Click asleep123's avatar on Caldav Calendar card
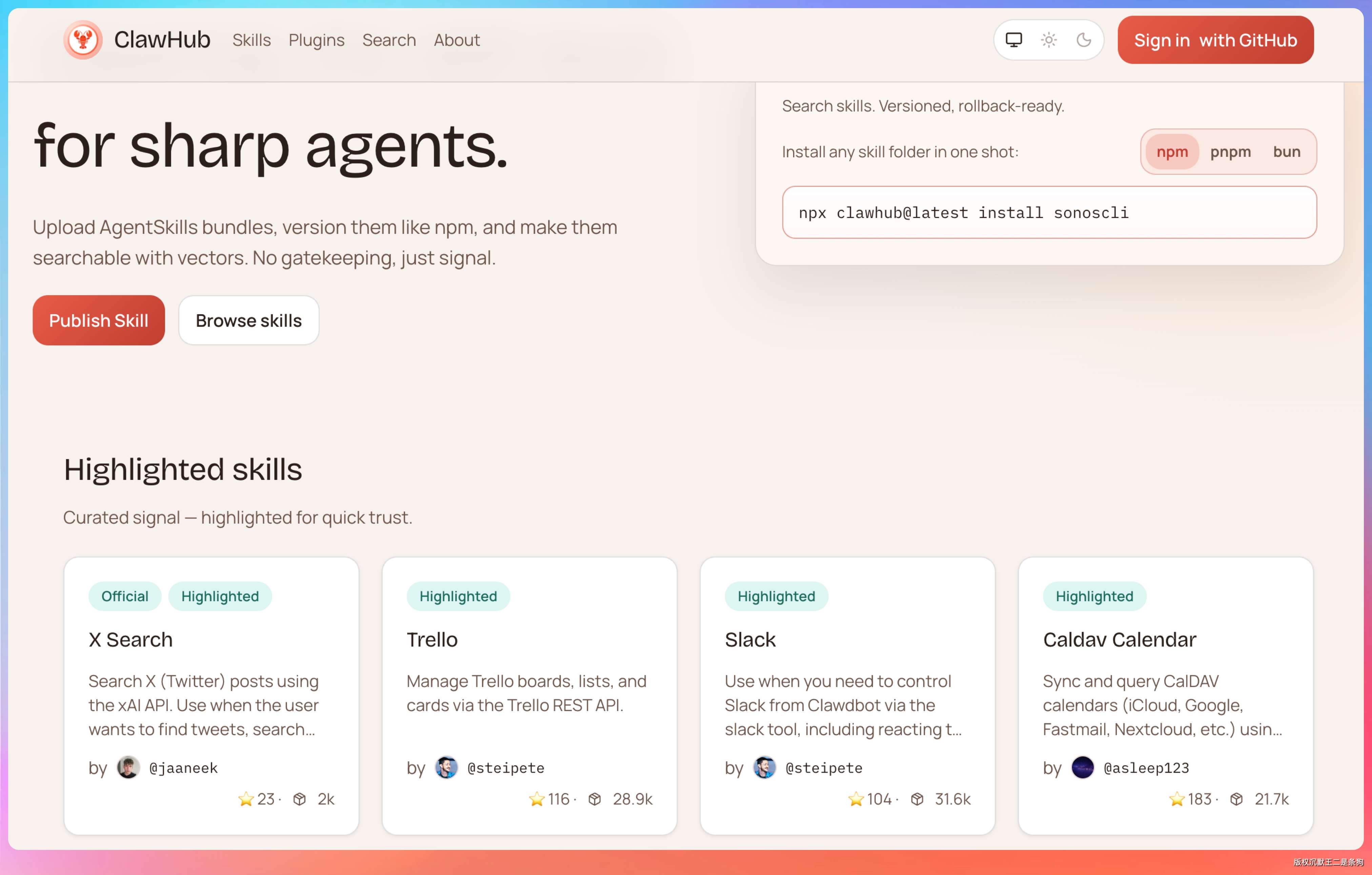 (x=1083, y=767)
